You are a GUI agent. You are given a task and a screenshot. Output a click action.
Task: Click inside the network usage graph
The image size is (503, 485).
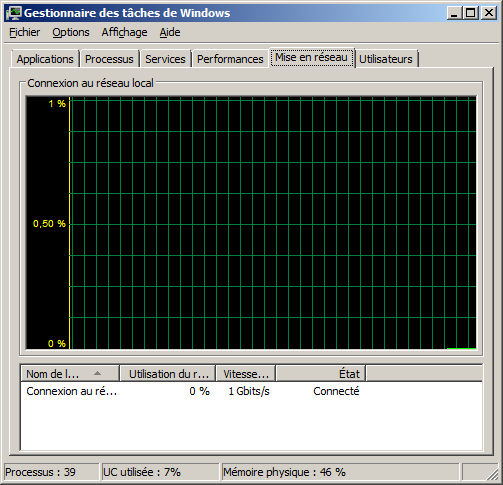[x=251, y=223]
